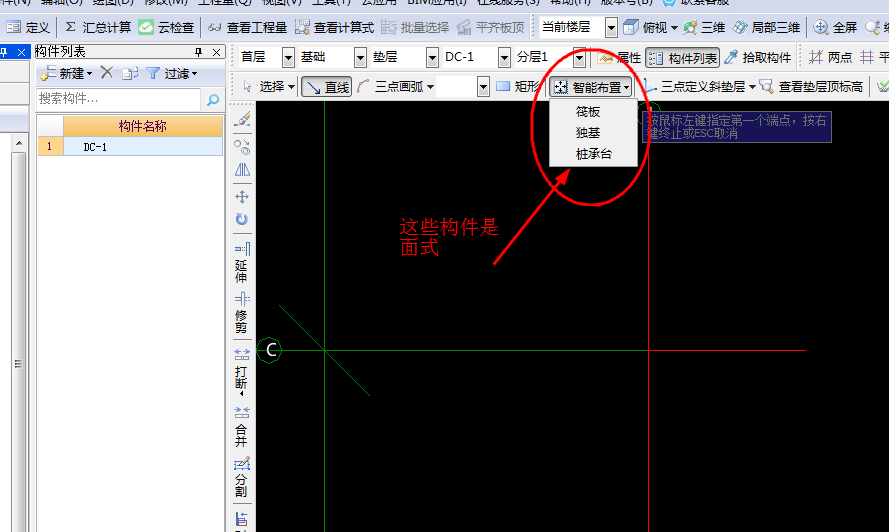Open the 过滤 filter dropdown

point(172,73)
